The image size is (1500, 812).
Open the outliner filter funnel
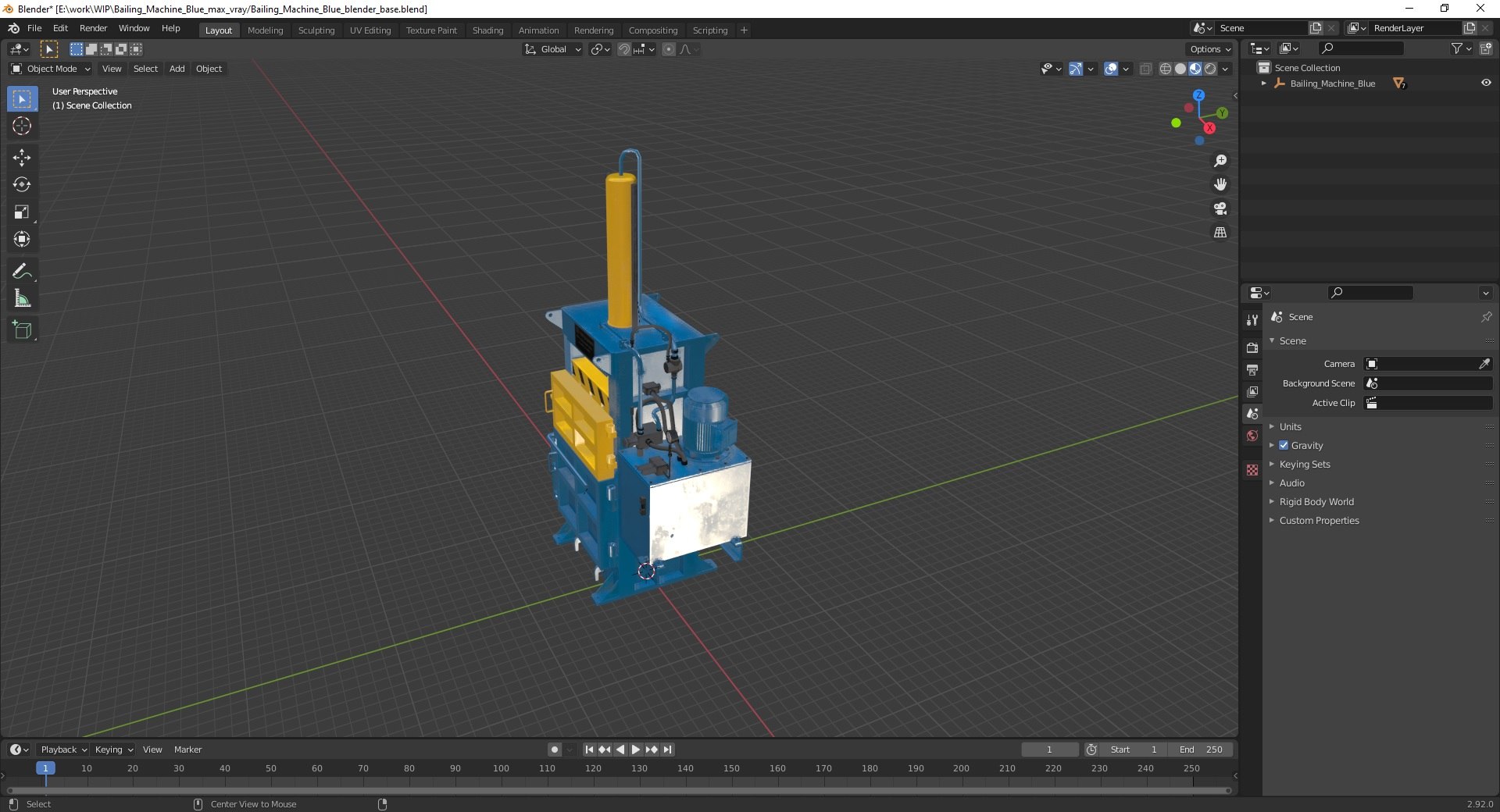coord(1456,48)
